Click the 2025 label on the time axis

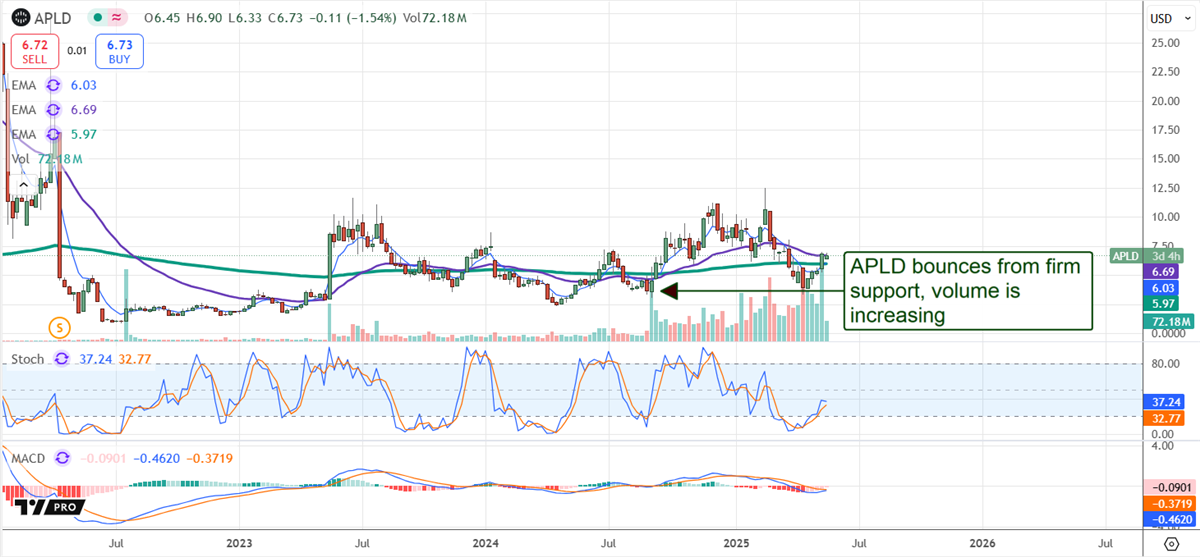click(x=735, y=544)
